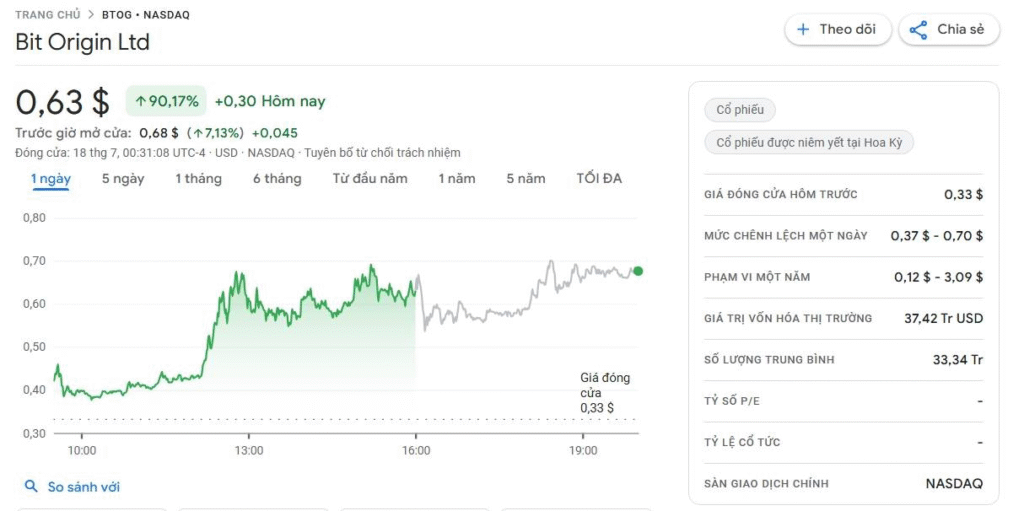Click the 13:00 time axis label
This screenshot has height=511, width=1024.
pyautogui.click(x=249, y=451)
